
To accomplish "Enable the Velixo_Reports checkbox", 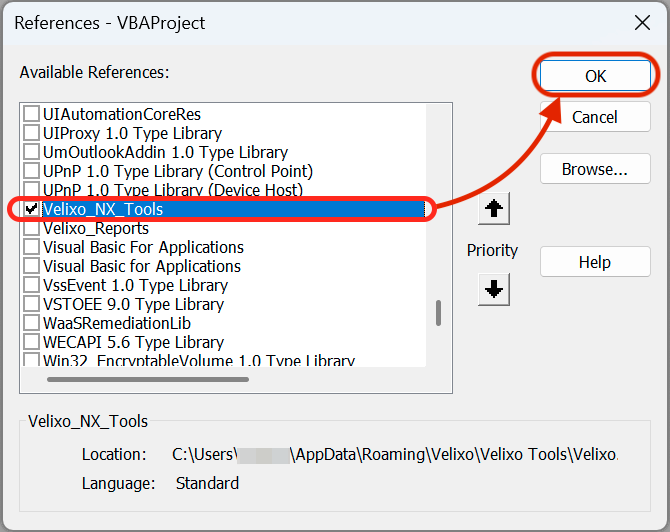I will [x=32, y=228].
